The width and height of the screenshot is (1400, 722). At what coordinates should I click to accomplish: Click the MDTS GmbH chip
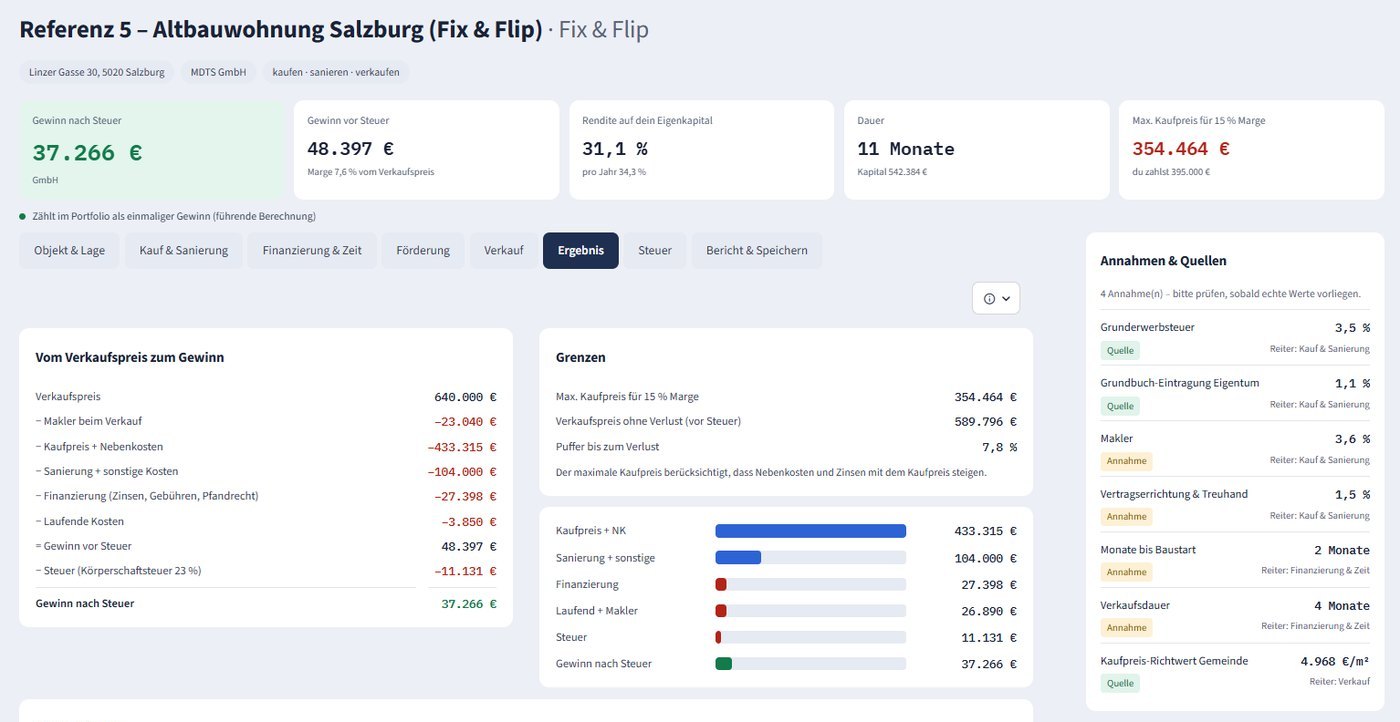coord(218,72)
